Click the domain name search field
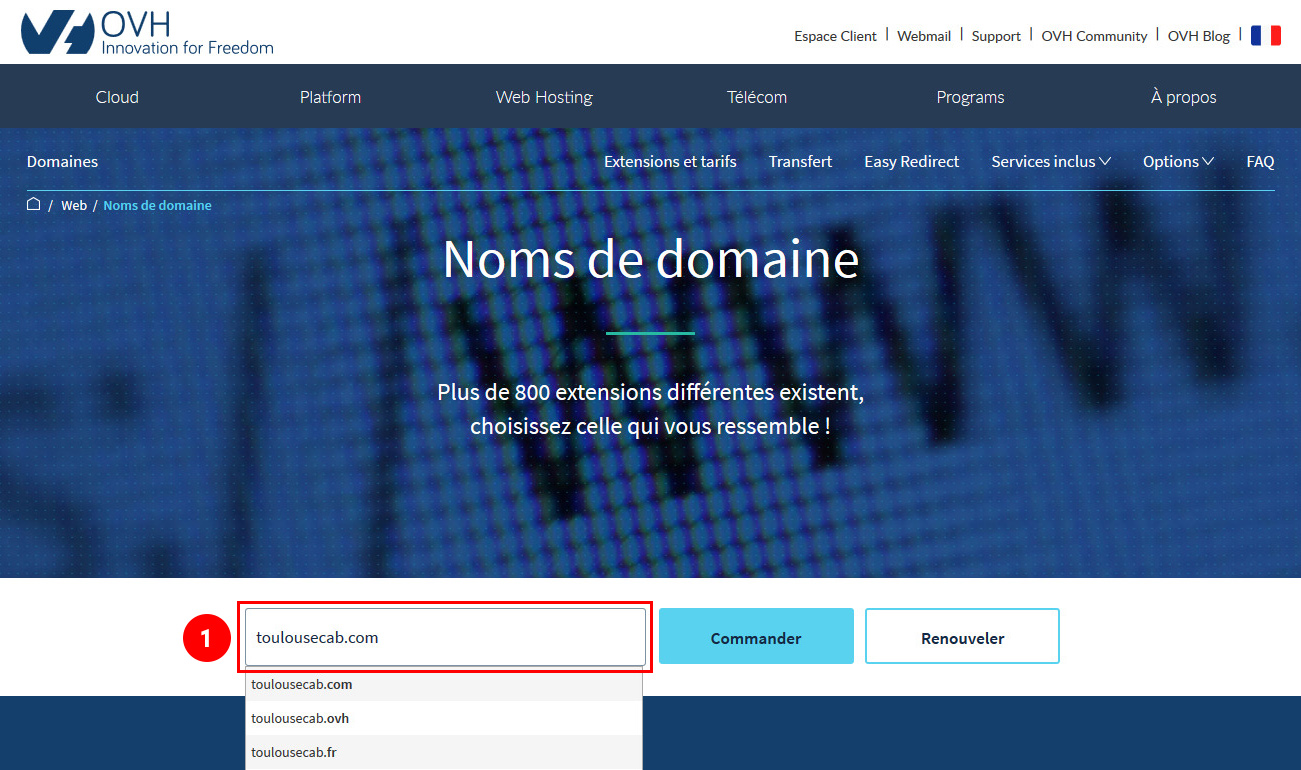 tap(445, 637)
